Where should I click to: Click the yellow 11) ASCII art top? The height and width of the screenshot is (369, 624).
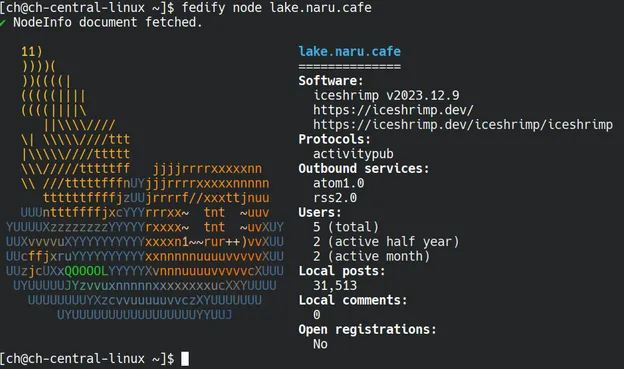click(31, 52)
